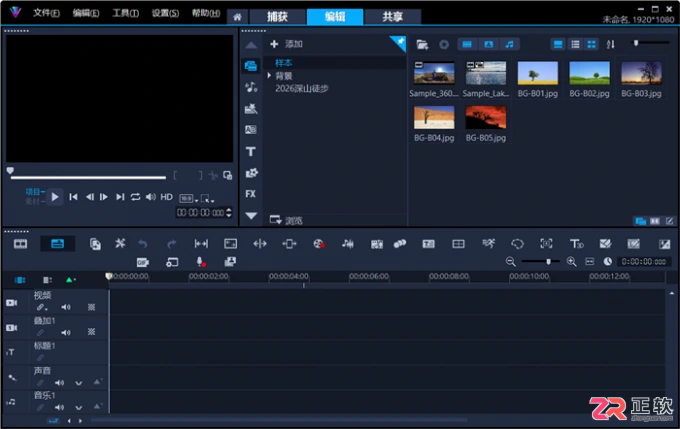Click the Import media files folder icon
Screen dimensions: 680x429
(x=422, y=44)
